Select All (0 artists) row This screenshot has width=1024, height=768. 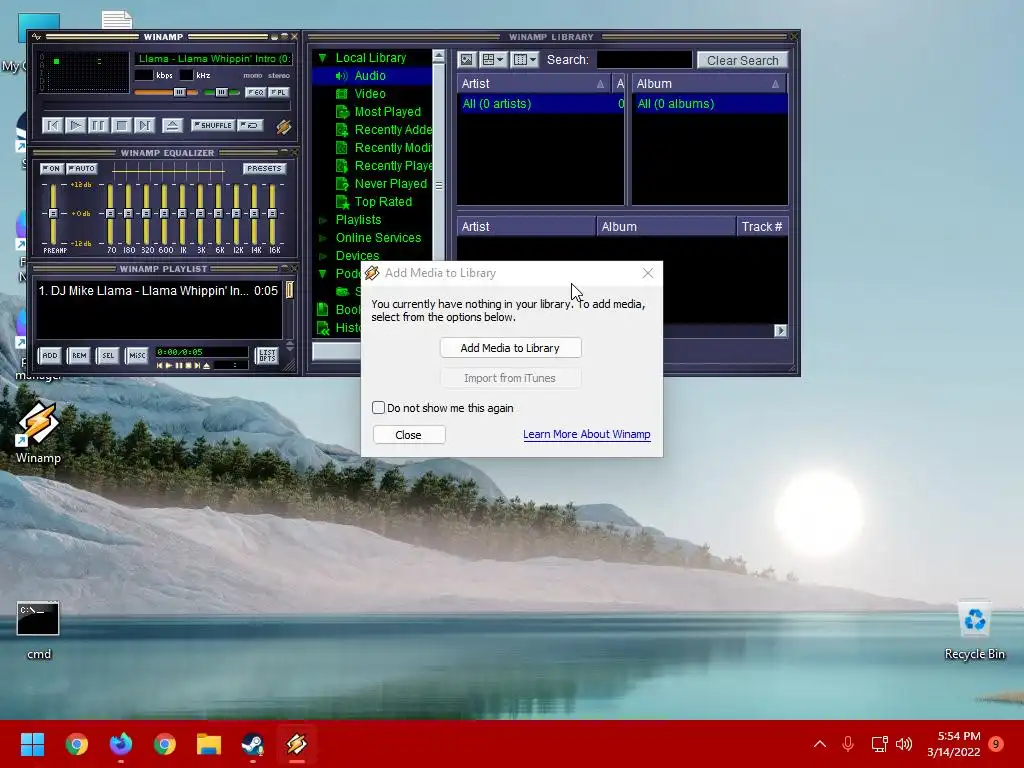coord(541,104)
